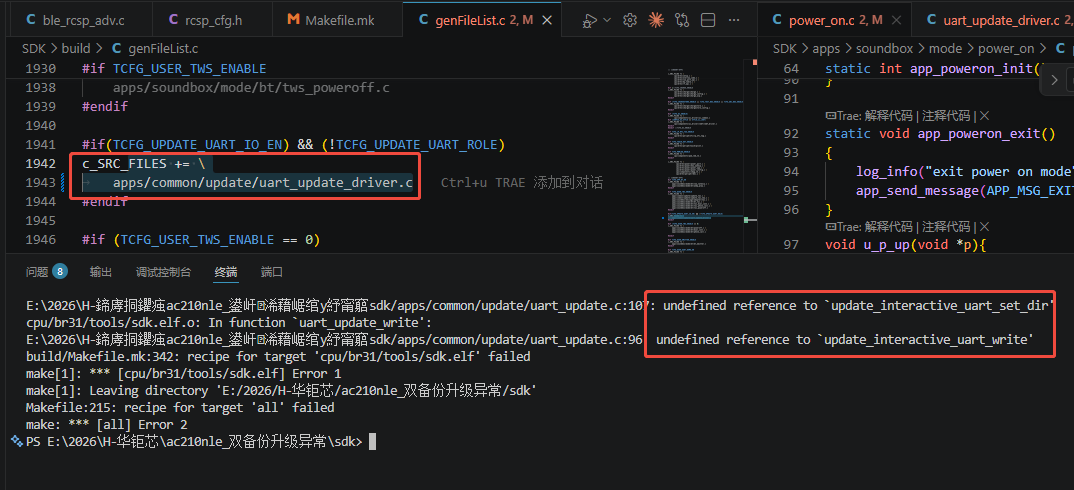Click the red overview ruler marker beside minimap
Image resolution: width=1074 pixels, height=490 pixels.
(754, 62)
